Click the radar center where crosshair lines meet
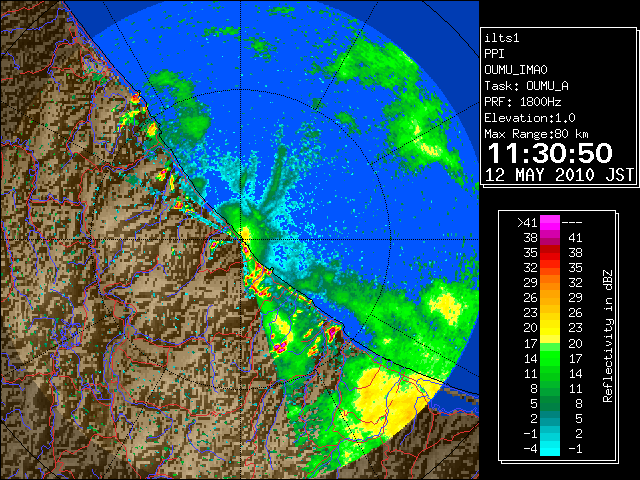Screen dimensions: 640x480 coord(241,239)
